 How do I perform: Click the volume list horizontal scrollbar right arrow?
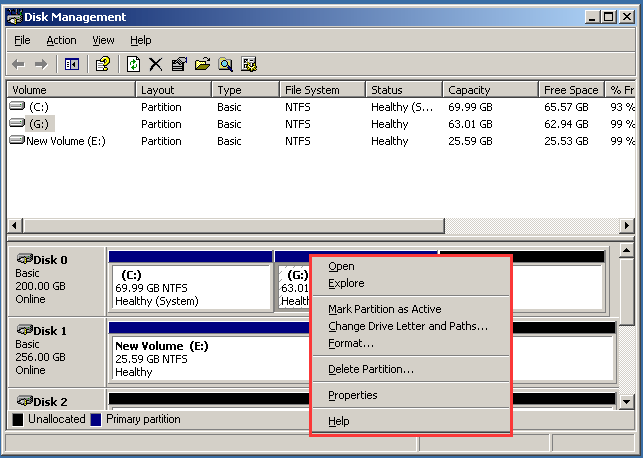pyautogui.click(x=627, y=225)
